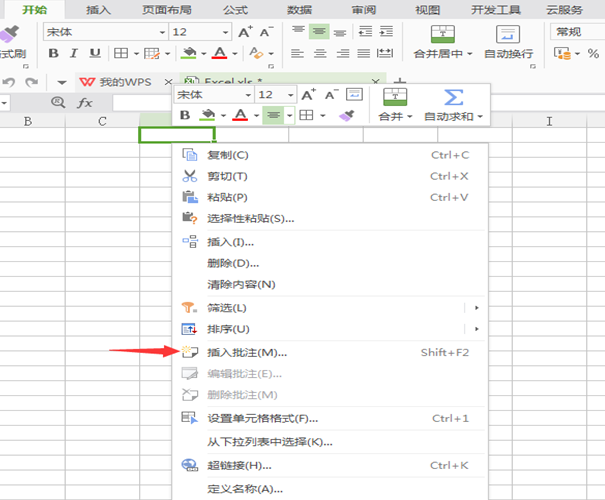Image resolution: width=605 pixels, height=500 pixels.
Task: Click mini toolbar Decrease Font Size icon
Action: (x=331, y=95)
